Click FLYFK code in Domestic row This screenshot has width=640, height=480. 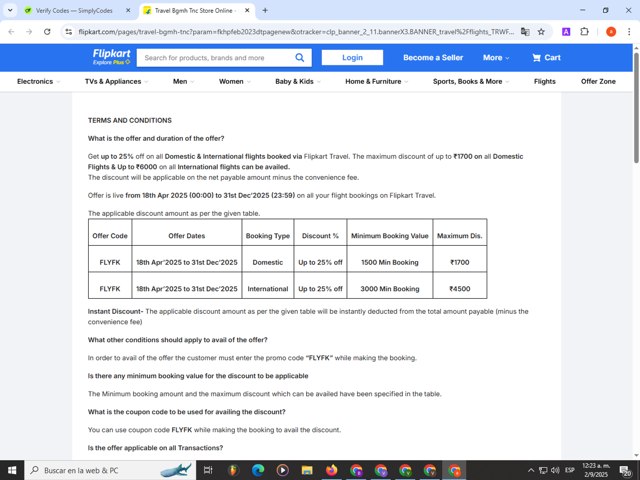click(x=110, y=262)
